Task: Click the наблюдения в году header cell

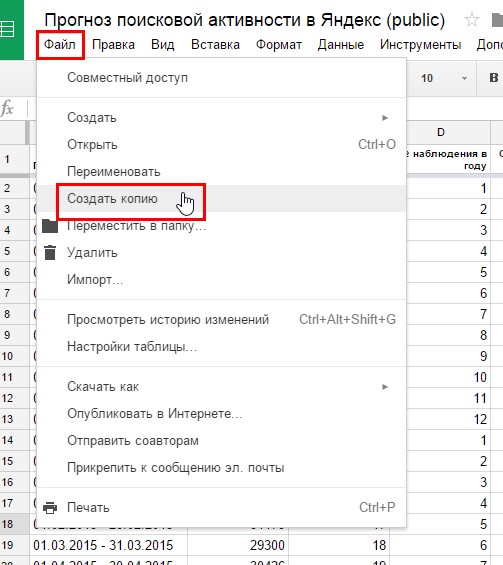Action: [448, 160]
